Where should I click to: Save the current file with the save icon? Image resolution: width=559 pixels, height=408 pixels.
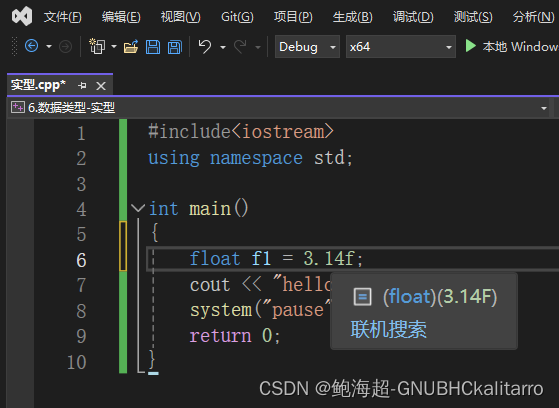(x=153, y=47)
